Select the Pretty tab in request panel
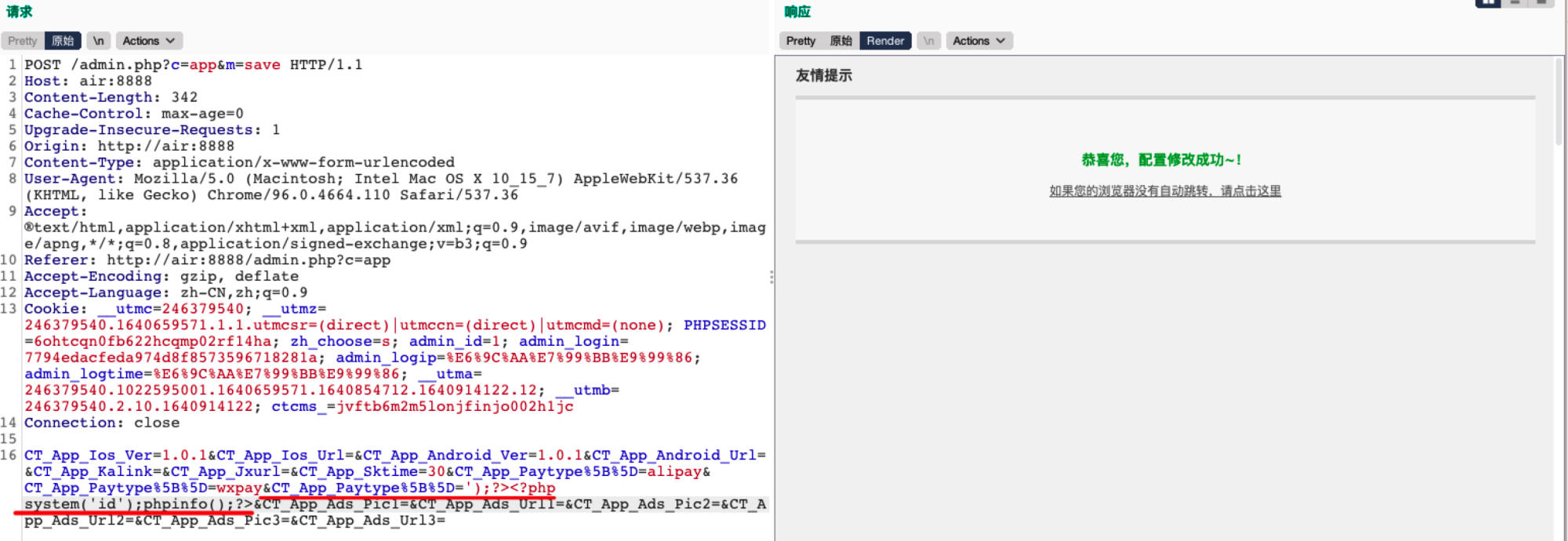The width and height of the screenshot is (1568, 541). [x=23, y=41]
